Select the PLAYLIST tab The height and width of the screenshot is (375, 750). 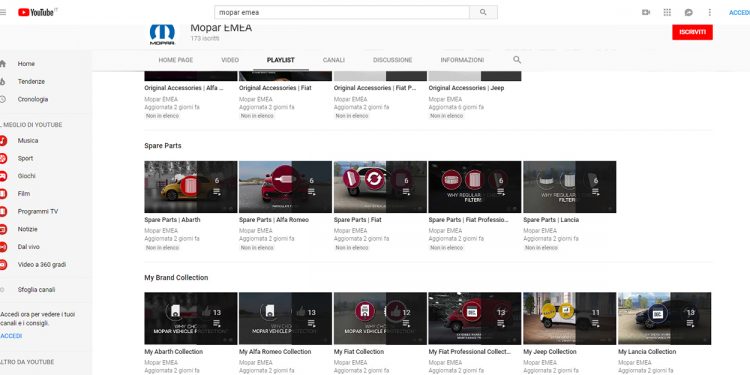point(281,60)
